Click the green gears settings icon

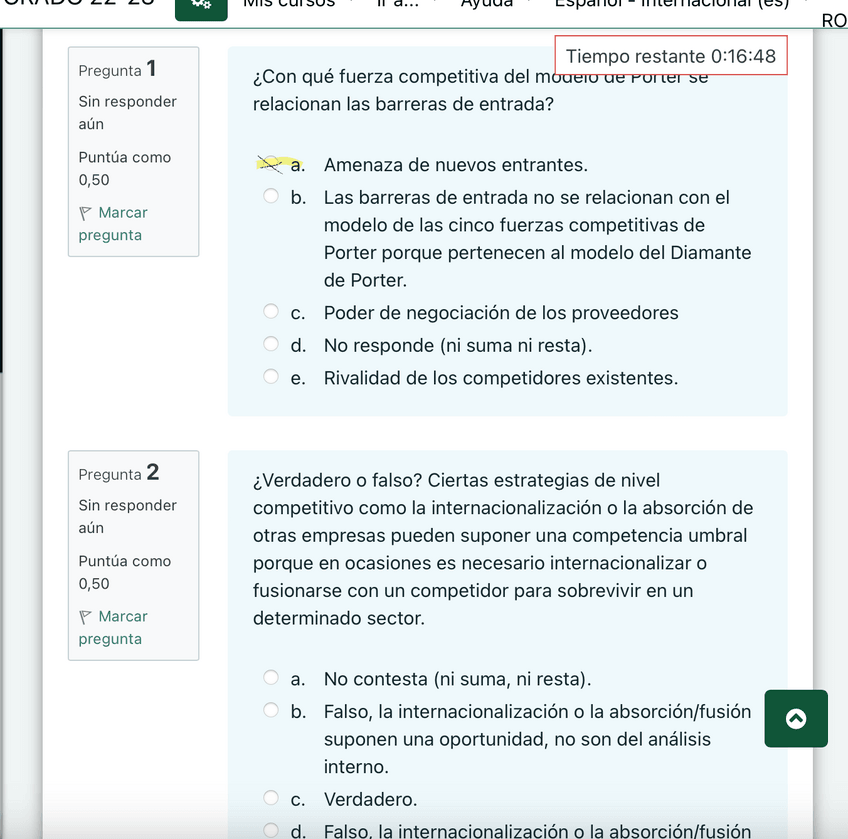tap(201, 8)
